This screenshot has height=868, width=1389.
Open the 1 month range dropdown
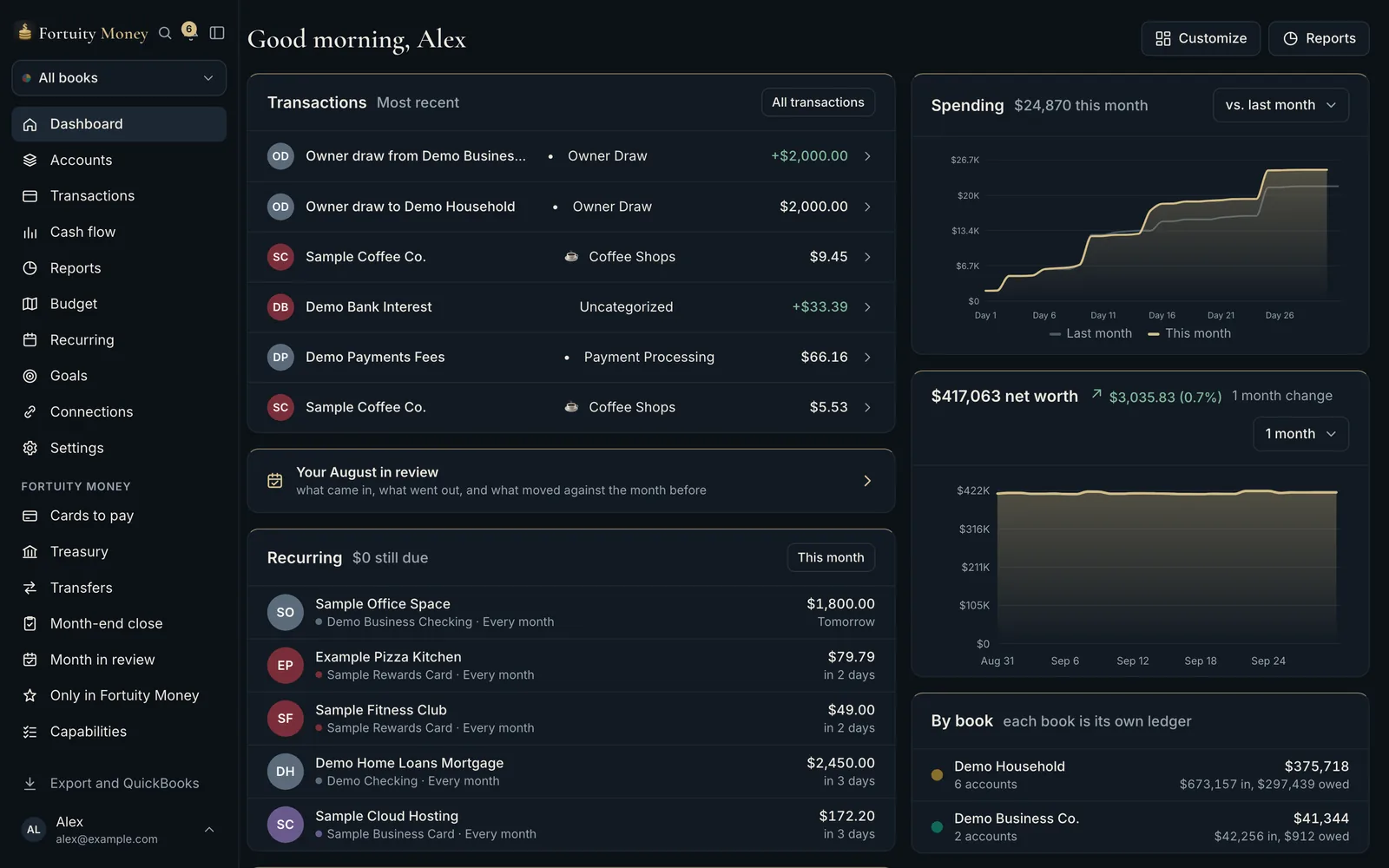(1300, 434)
